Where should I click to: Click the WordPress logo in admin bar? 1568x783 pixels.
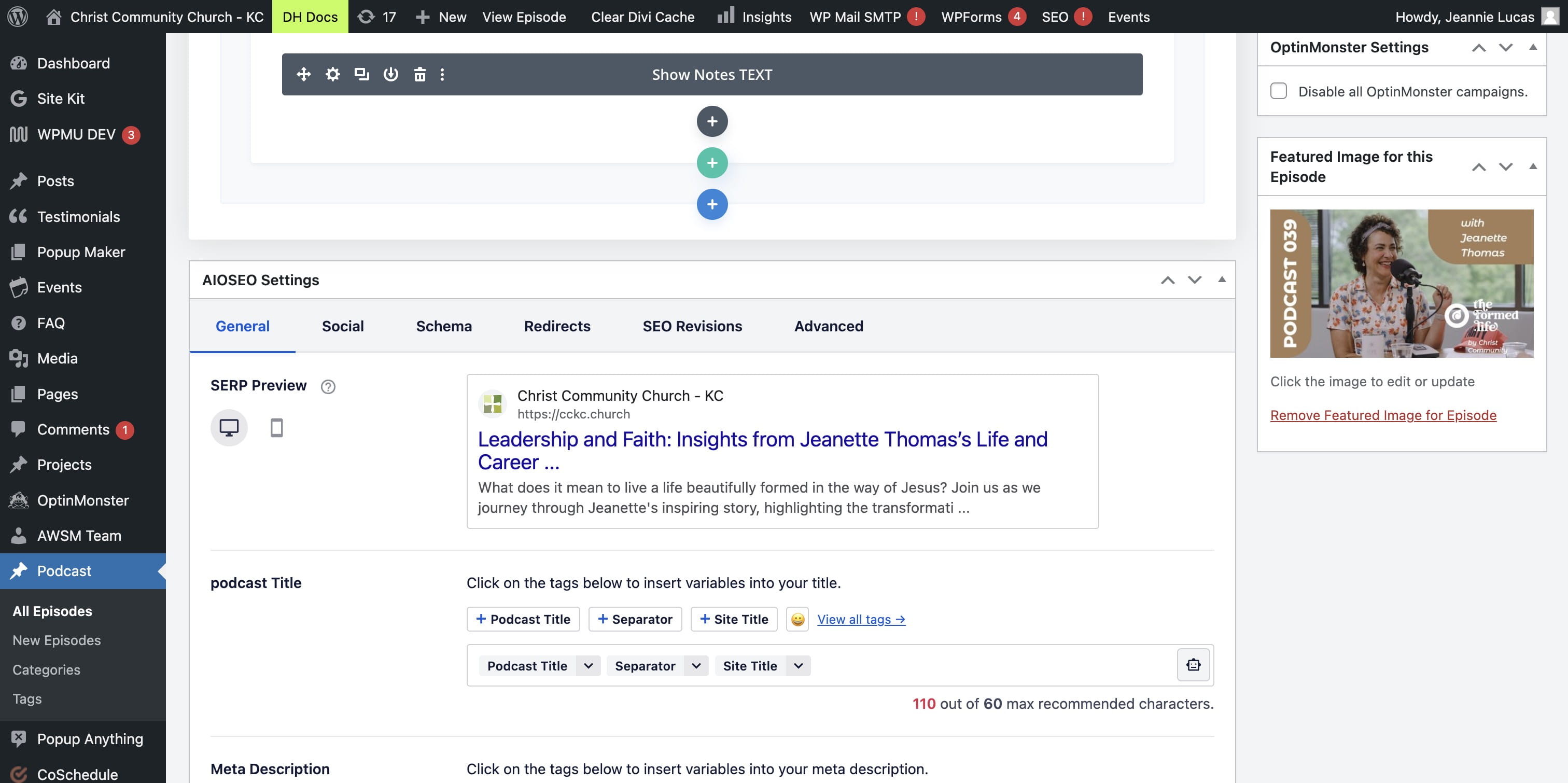(18, 17)
